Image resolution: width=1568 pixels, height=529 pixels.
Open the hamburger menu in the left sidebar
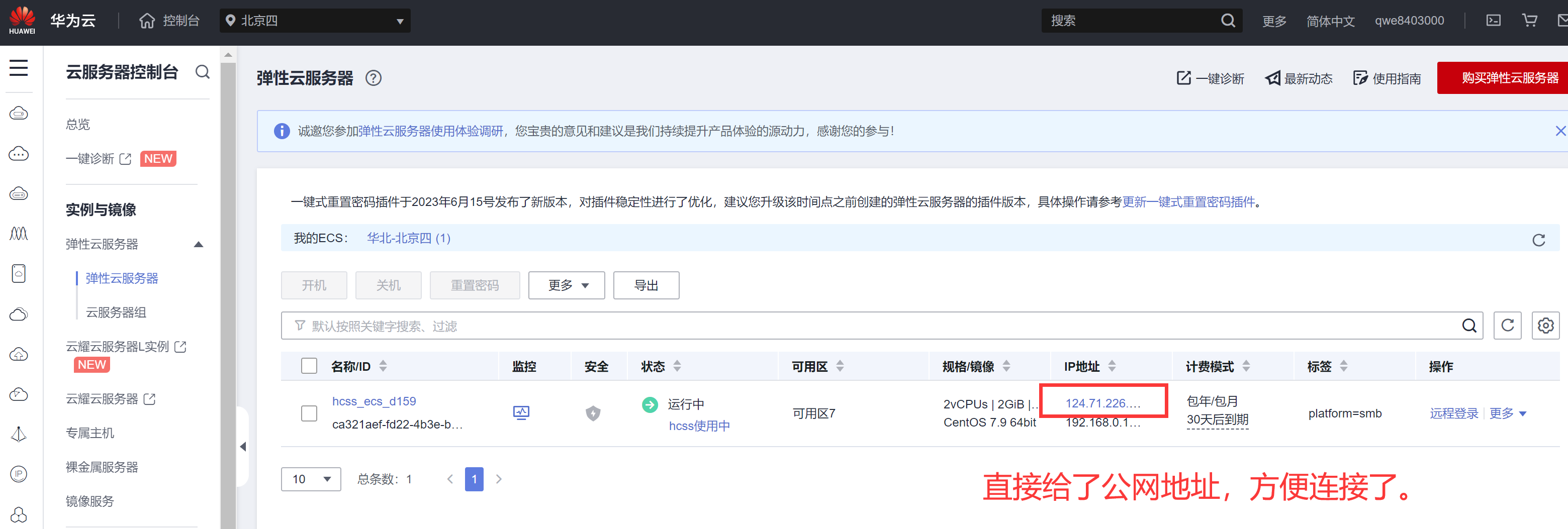(19, 68)
